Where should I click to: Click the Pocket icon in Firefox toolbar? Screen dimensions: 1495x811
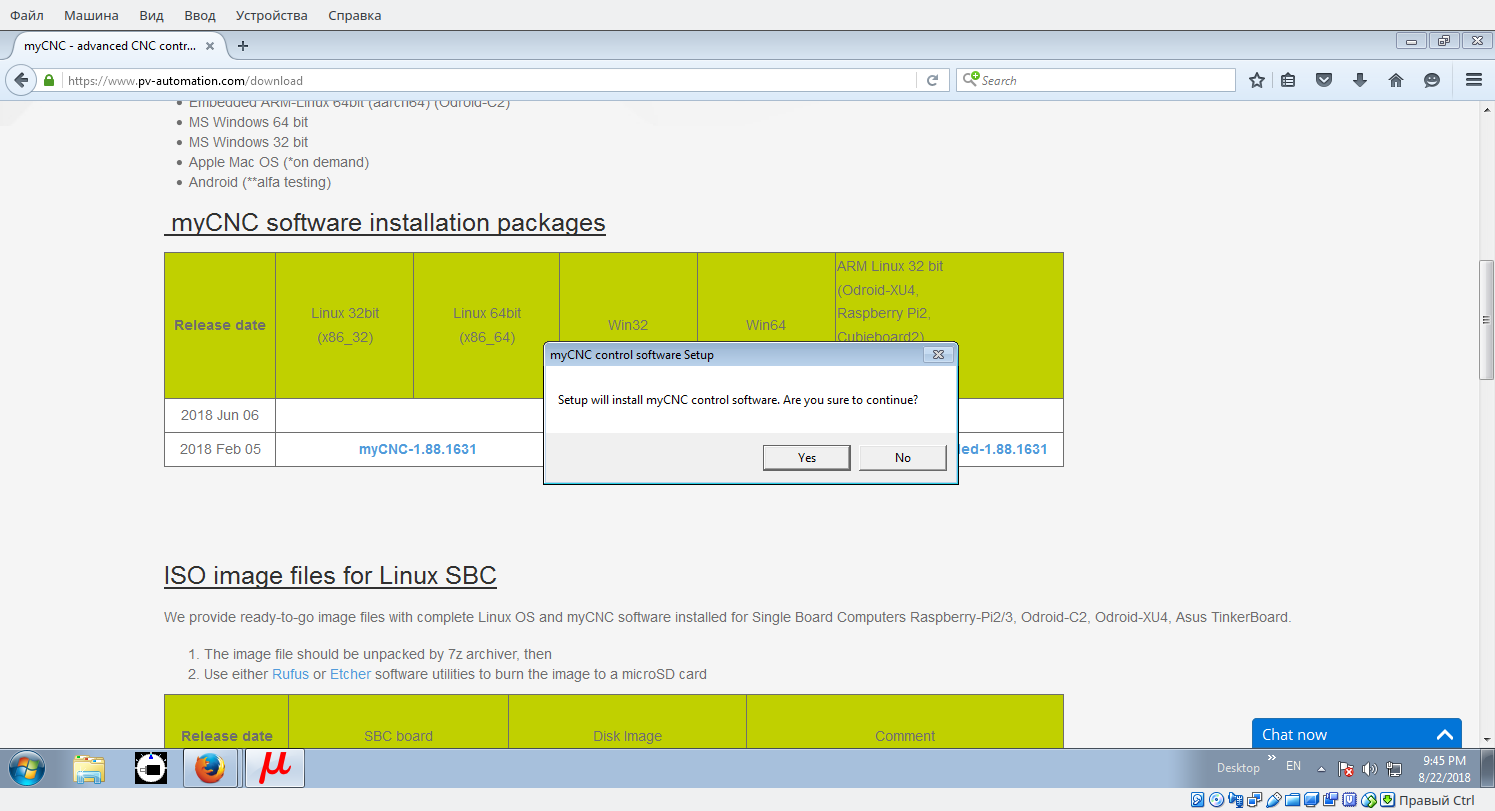tap(1324, 80)
